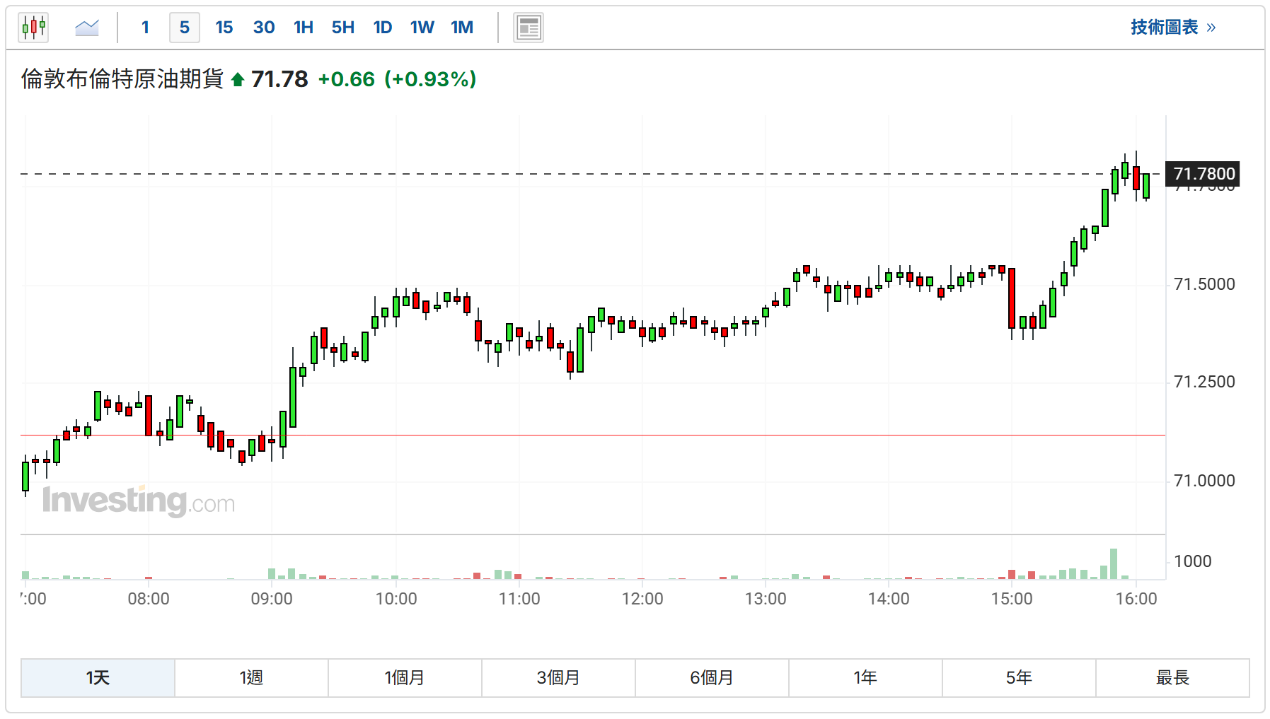Show the 最長 maximum range
The height and width of the screenshot is (719, 1270).
pos(1172,678)
